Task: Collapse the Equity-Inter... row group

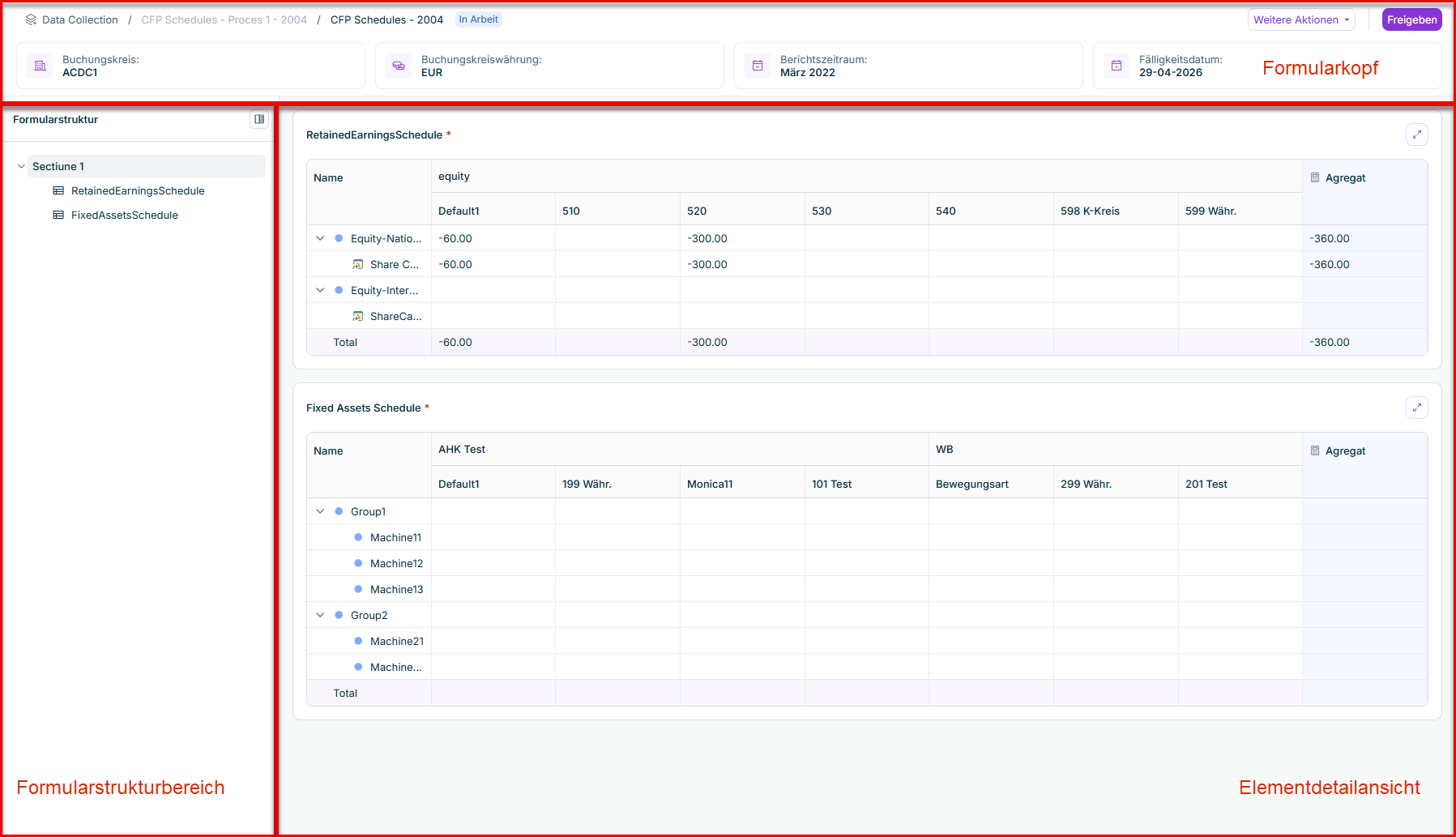Action: [x=320, y=290]
